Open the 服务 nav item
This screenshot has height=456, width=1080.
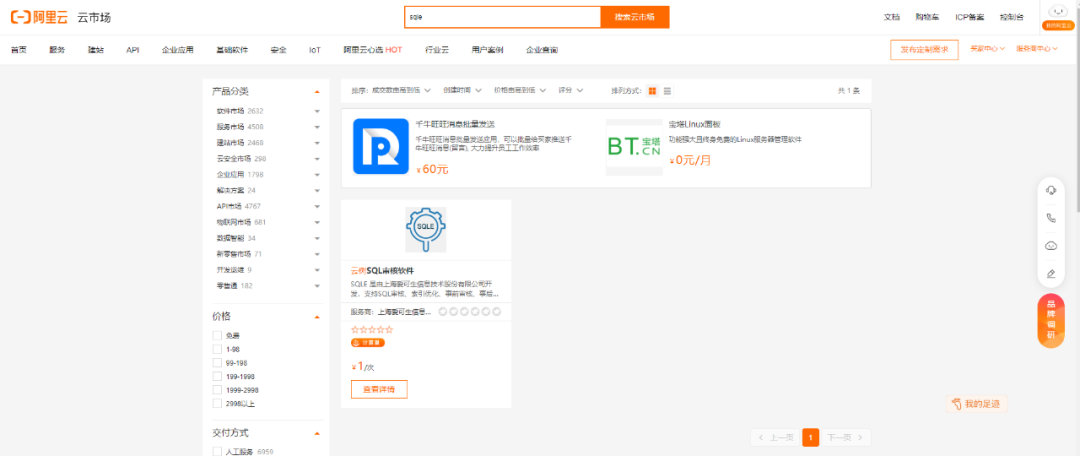(57, 50)
